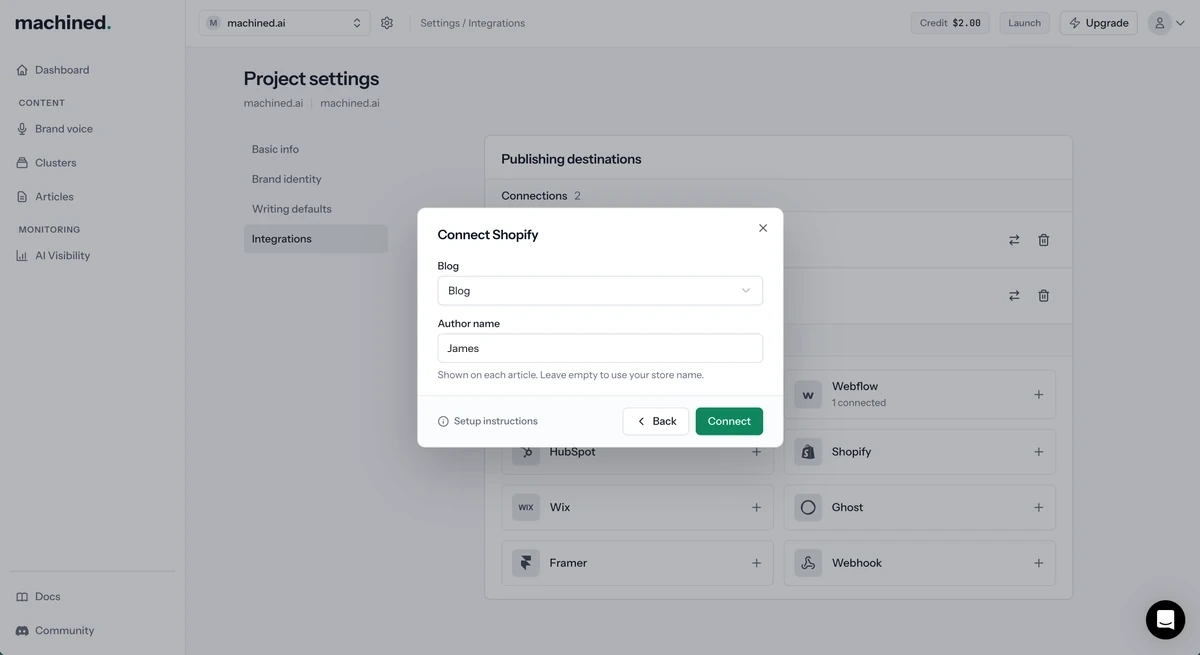Image resolution: width=1200 pixels, height=655 pixels.
Task: Click the Shopify logo icon
Action: [x=808, y=452]
